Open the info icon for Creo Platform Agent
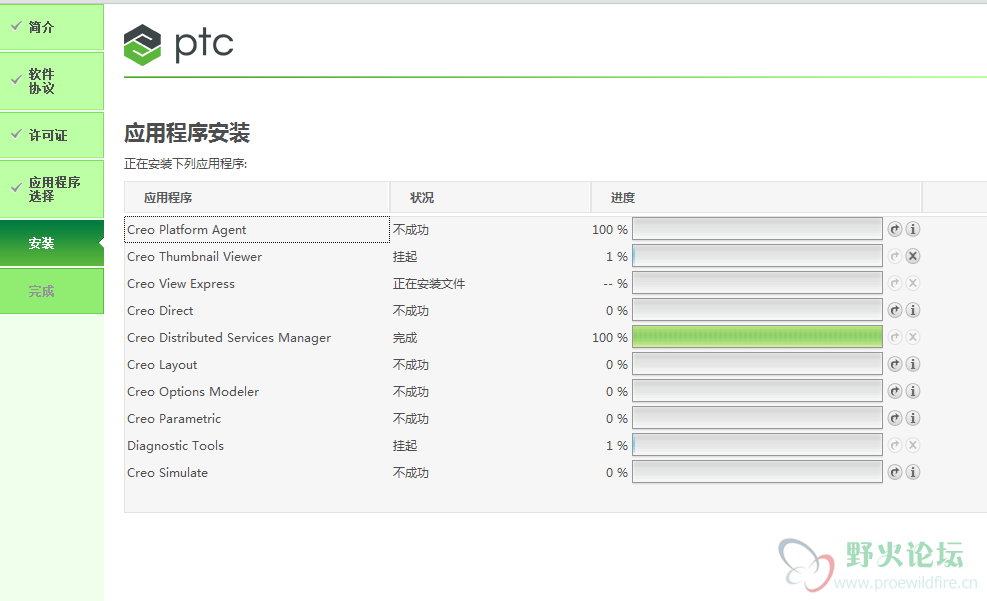Screen dimensions: 987x601 point(913,229)
